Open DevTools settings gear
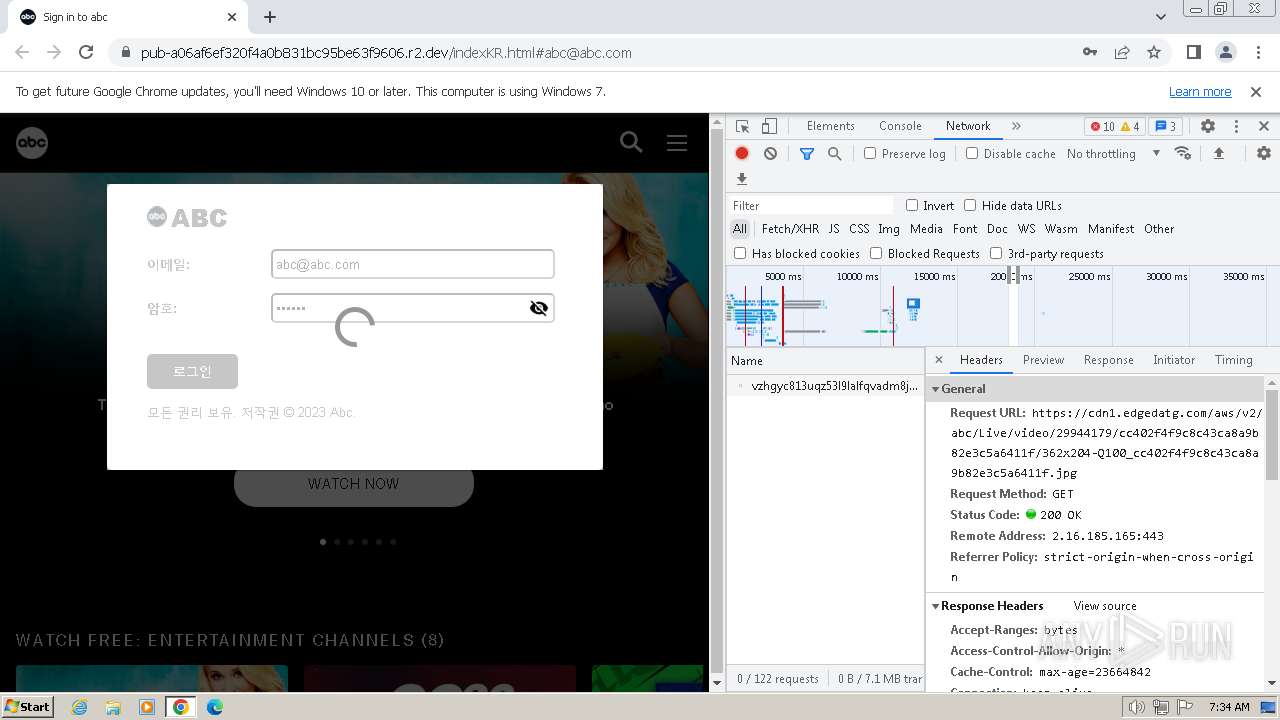The height and width of the screenshot is (720, 1280). (1208, 126)
